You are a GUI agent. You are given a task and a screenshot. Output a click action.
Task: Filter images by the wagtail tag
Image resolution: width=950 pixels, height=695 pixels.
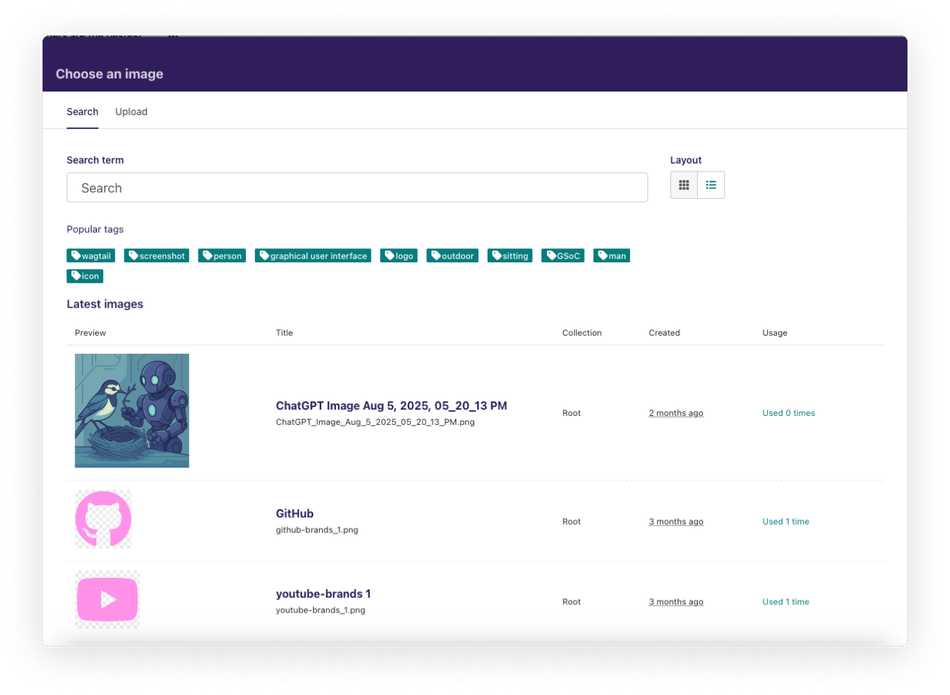(91, 255)
